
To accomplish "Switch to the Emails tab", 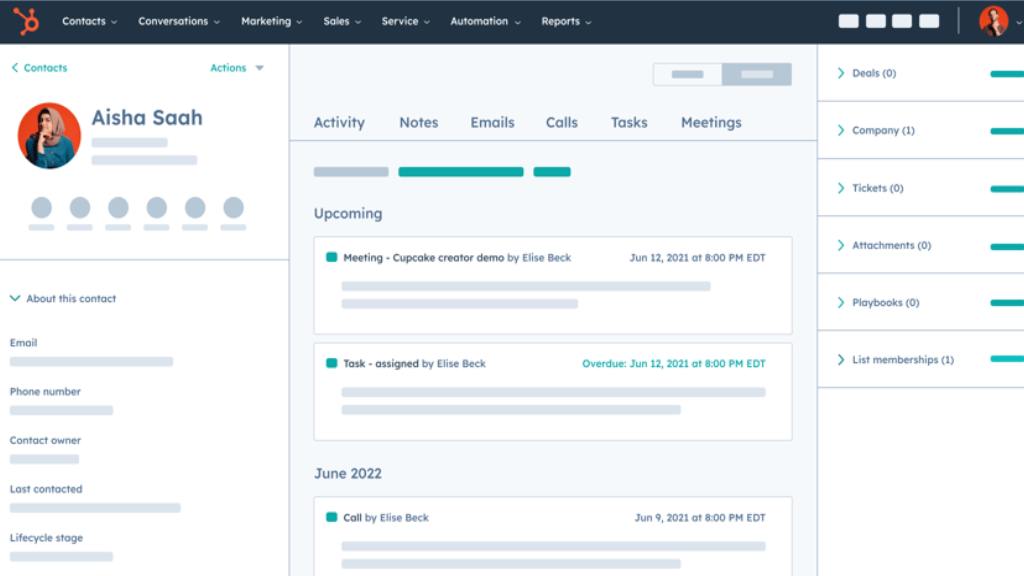I will point(492,122).
